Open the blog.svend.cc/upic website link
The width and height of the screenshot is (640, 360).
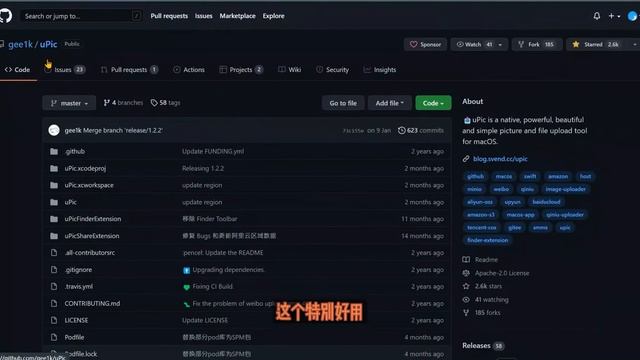(500, 159)
